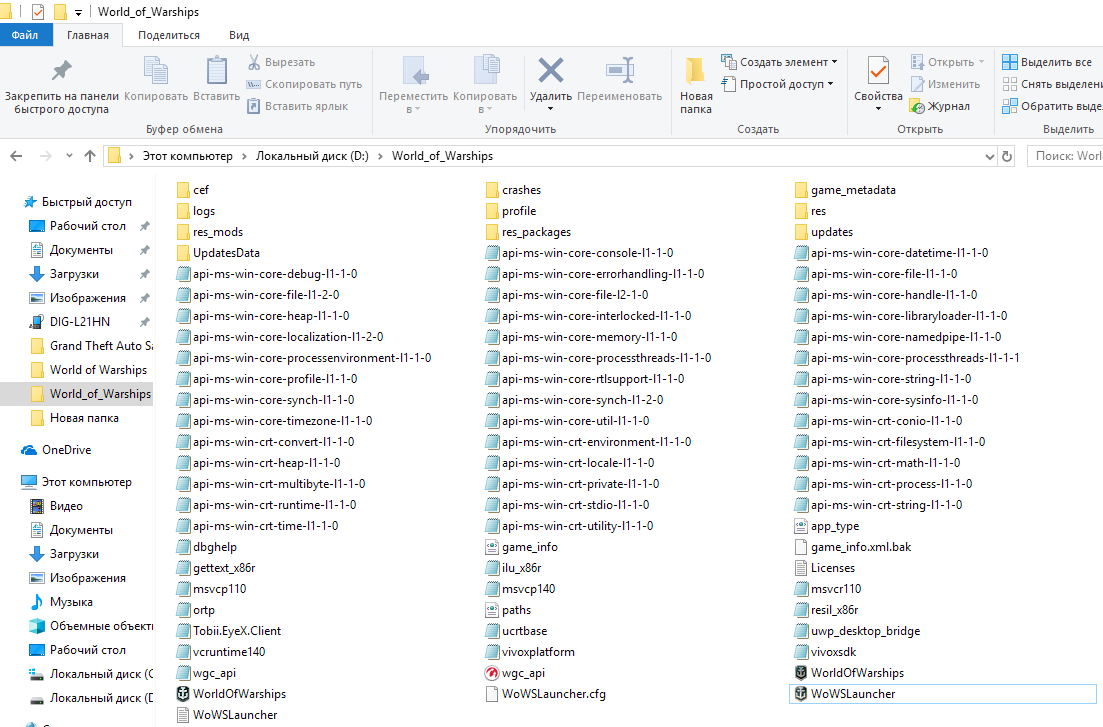Select the Licenses text file
The image size is (1103, 727).
point(824,568)
